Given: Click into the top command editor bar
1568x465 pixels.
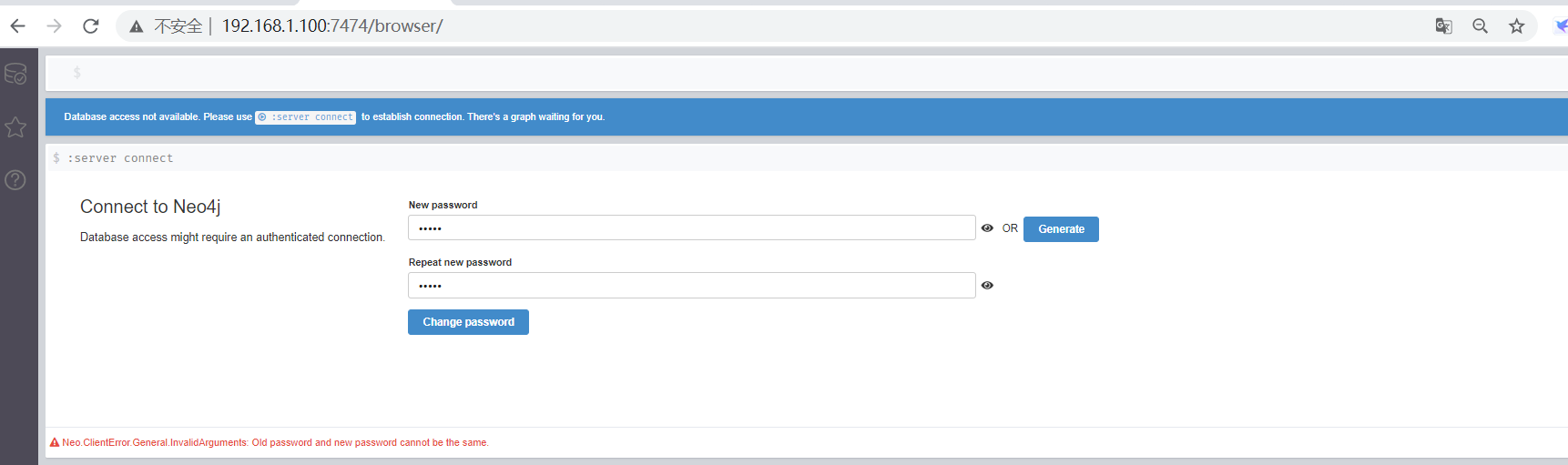Looking at the screenshot, I should click(x=807, y=73).
